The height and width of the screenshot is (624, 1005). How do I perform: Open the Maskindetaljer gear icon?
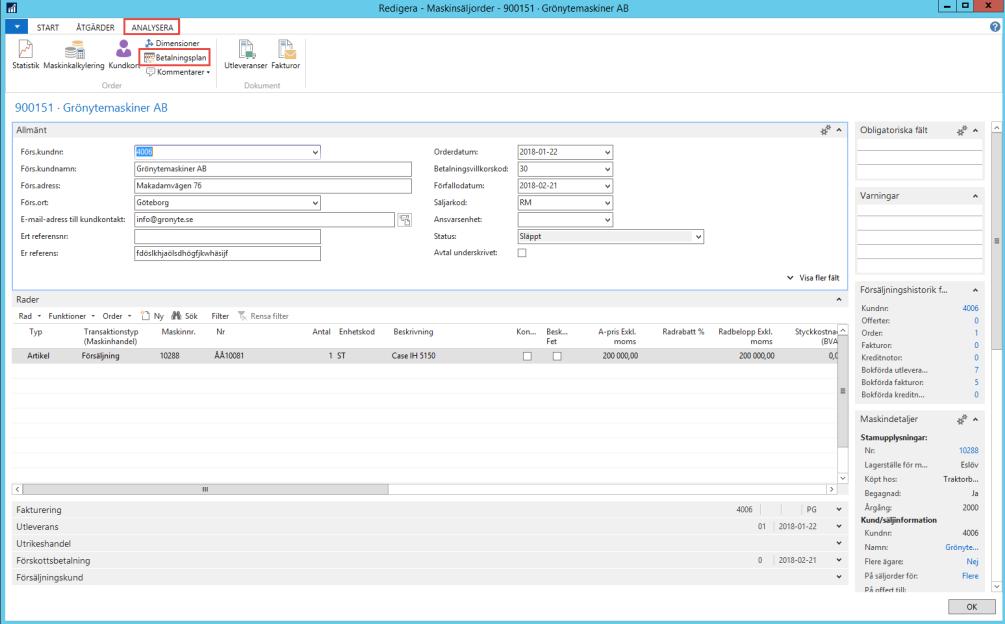coord(961,420)
